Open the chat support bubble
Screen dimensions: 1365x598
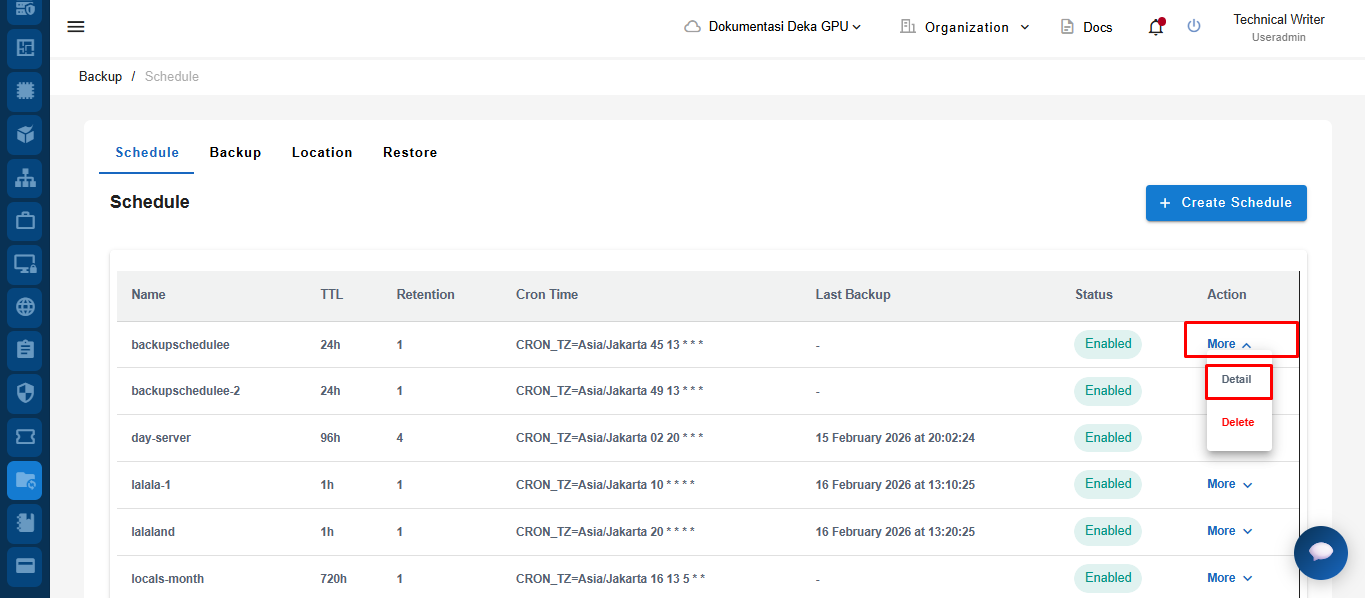(1321, 551)
